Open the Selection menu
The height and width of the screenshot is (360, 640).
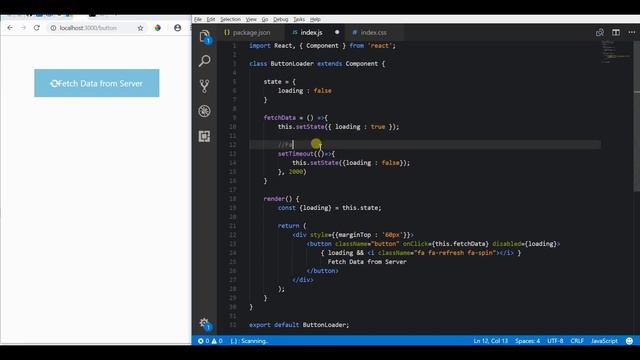pos(231,19)
